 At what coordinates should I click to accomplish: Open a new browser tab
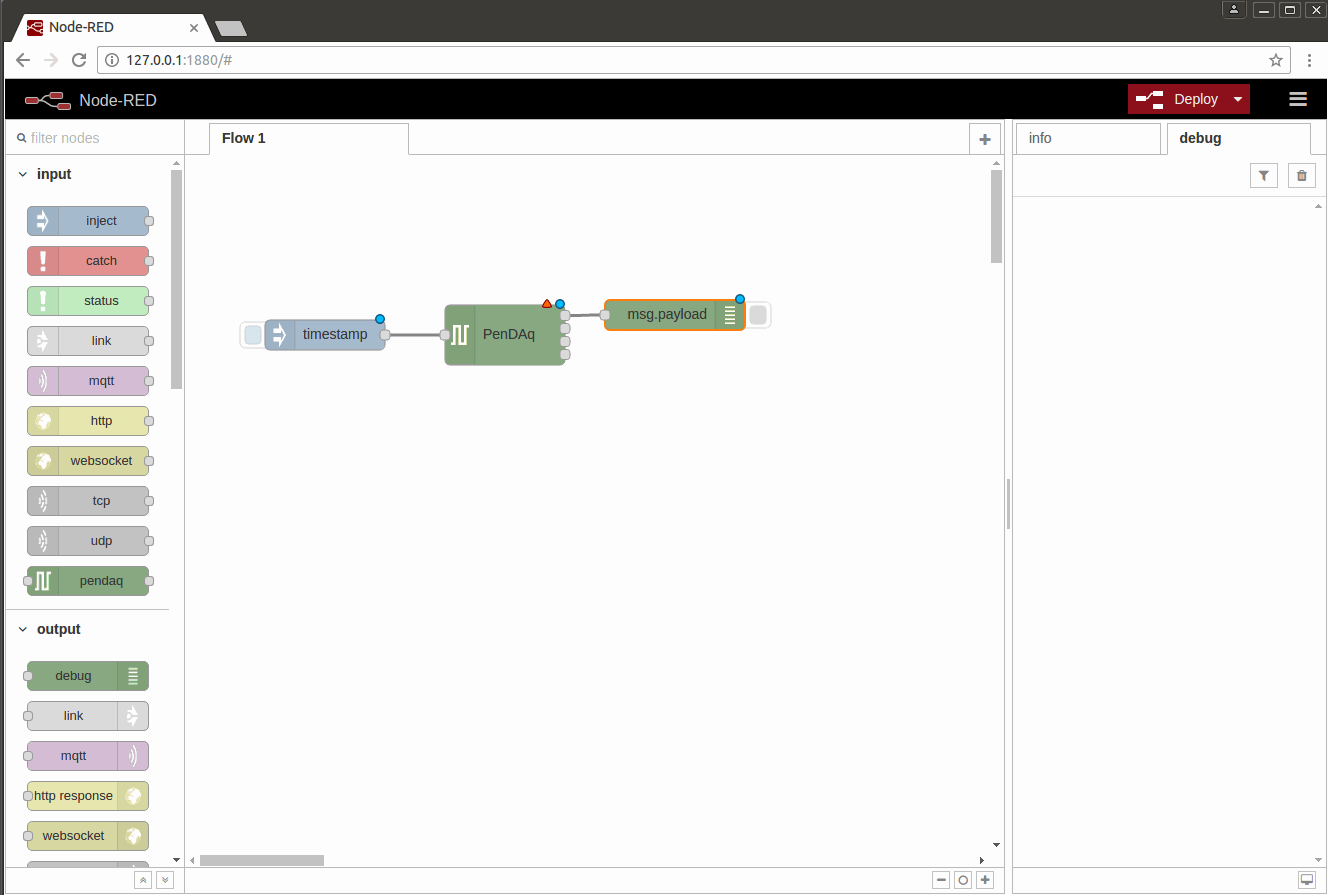pos(231,28)
